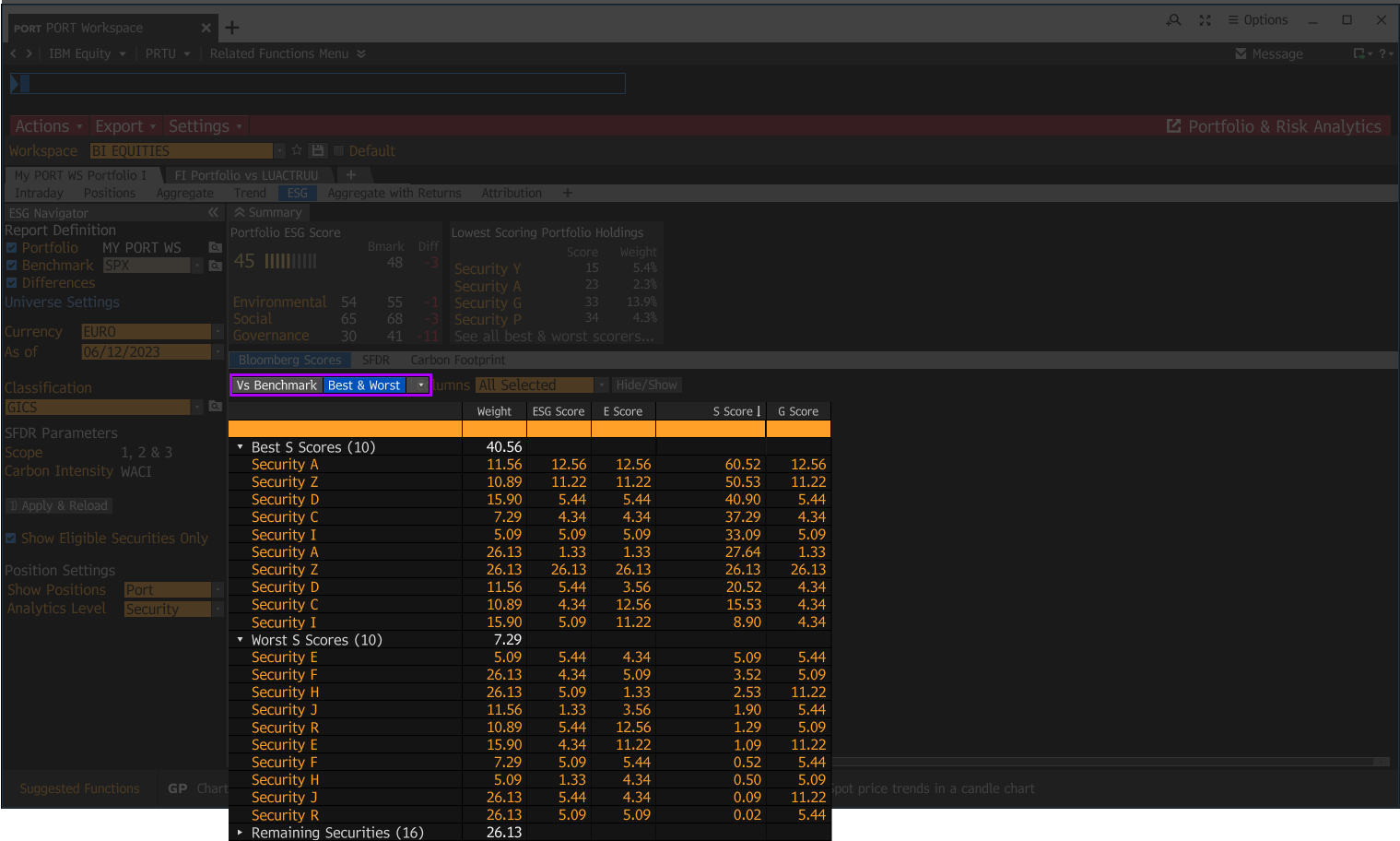
Task: Toggle Show Eligible Securities Only checkbox
Action: [11, 539]
